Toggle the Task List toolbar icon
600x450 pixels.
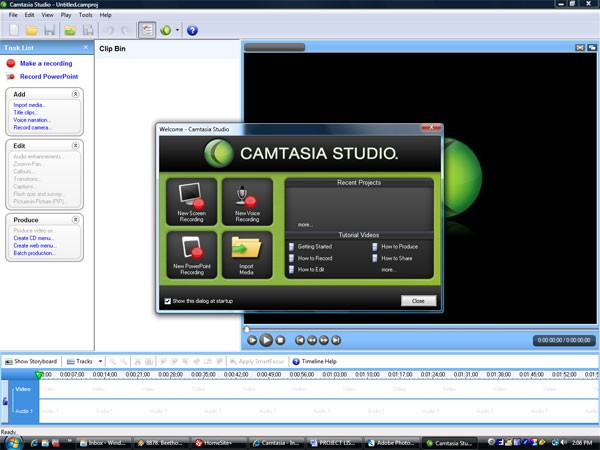point(147,31)
